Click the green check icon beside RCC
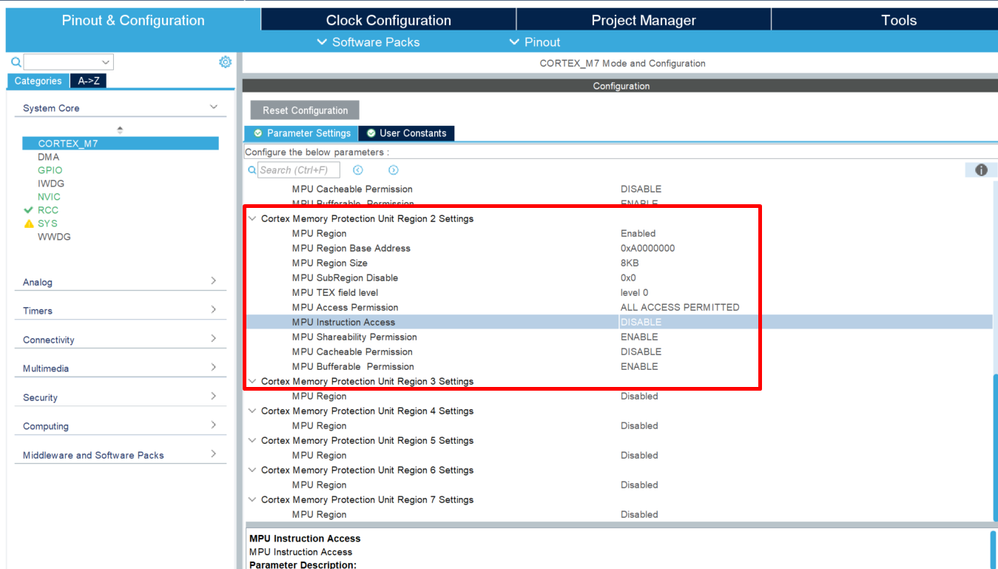 click(x=28, y=210)
